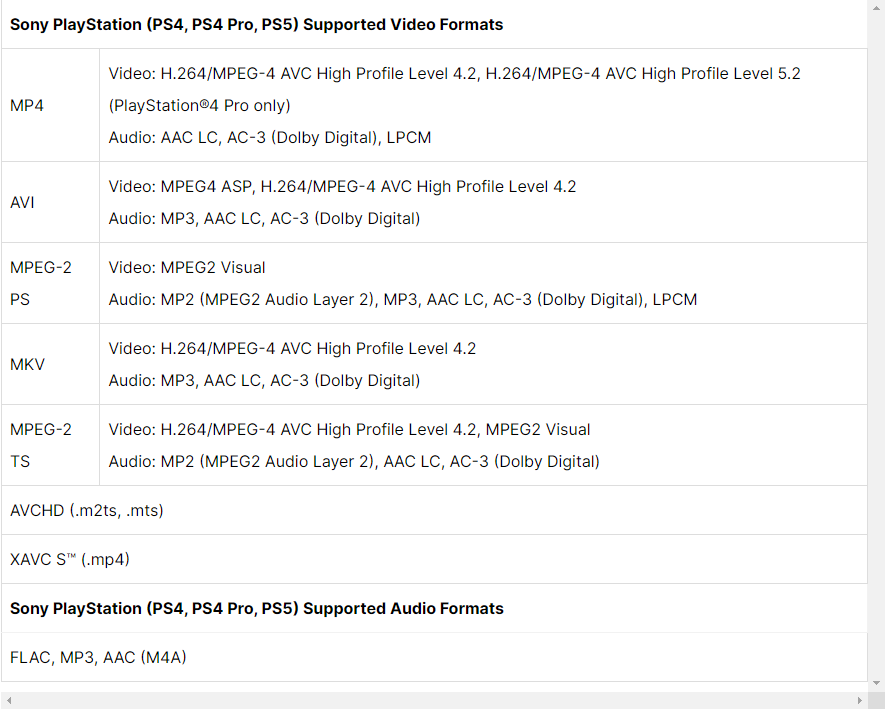This screenshot has height=709, width=886.
Task: Click the FLAC, MP3, AAC (M4A) row
Action: tap(434, 657)
